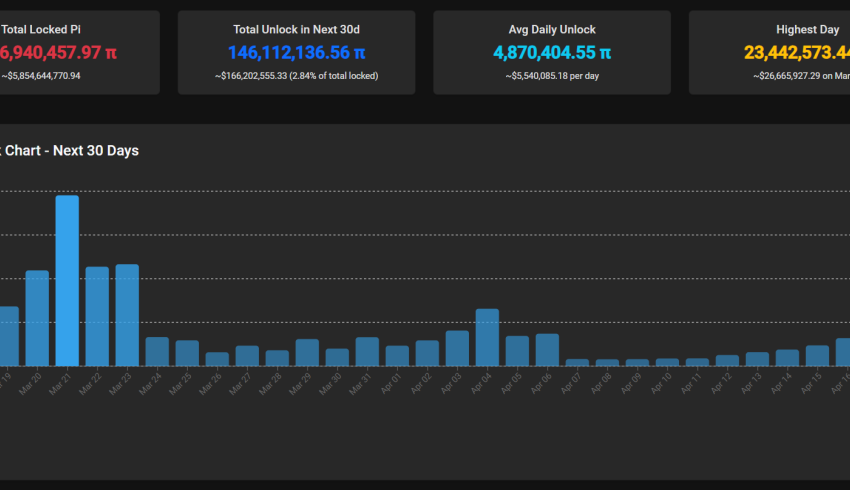Image resolution: width=850 pixels, height=490 pixels.
Task: Select the Apr 04 peak bar
Action: pyautogui.click(x=487, y=338)
